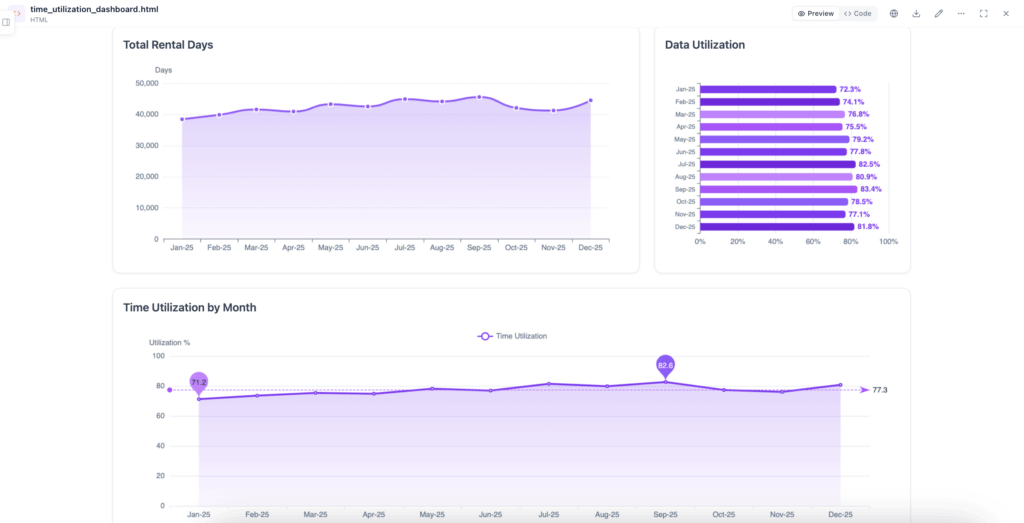Screen dimensions: 1024x523
Task: Toggle Time Utilization legend series
Action: pyautogui.click(x=513, y=336)
